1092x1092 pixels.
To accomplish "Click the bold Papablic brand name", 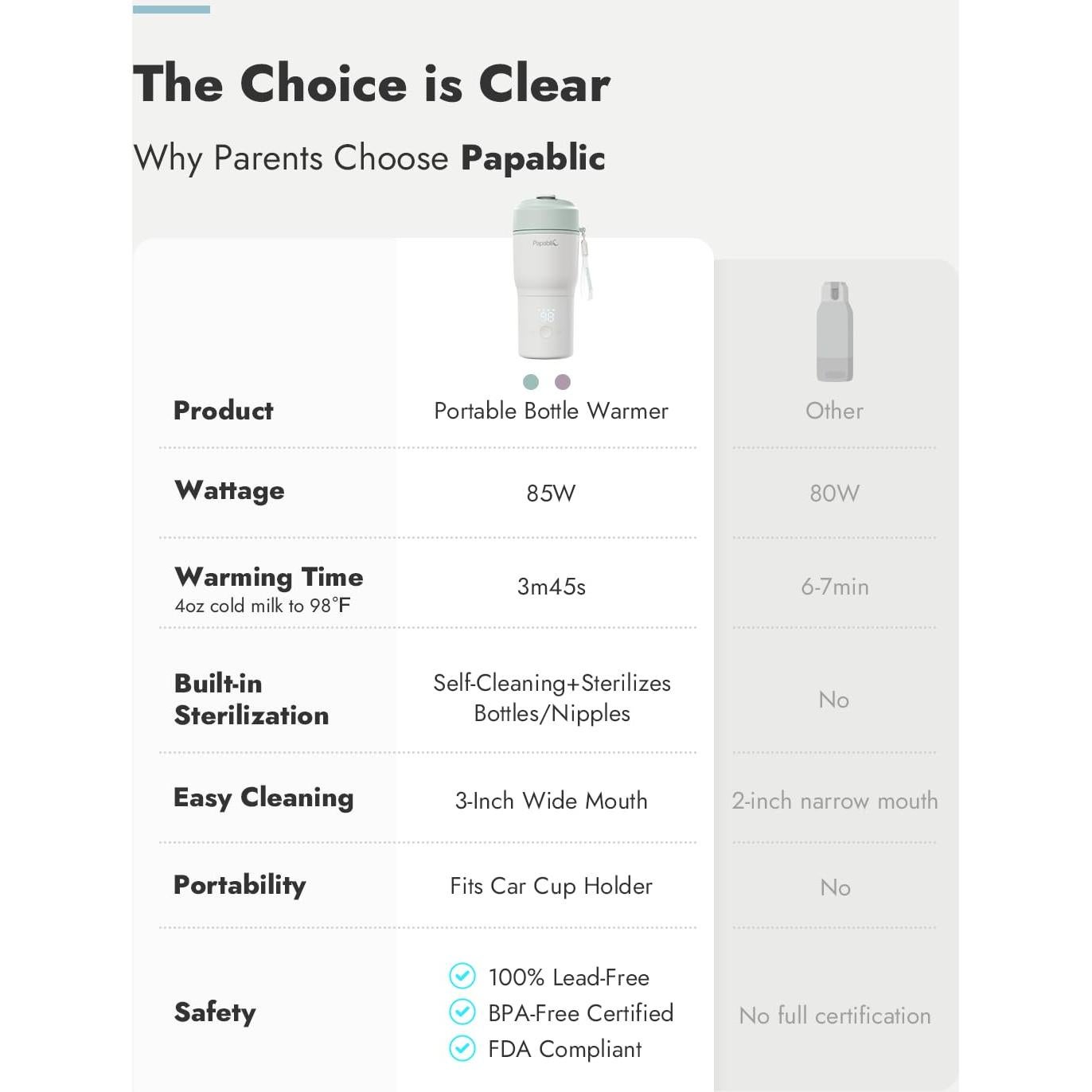I will pyautogui.click(x=533, y=158).
